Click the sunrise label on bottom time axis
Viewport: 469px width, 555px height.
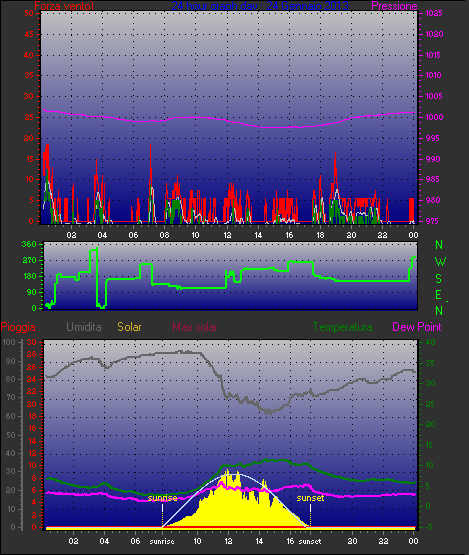click(162, 542)
